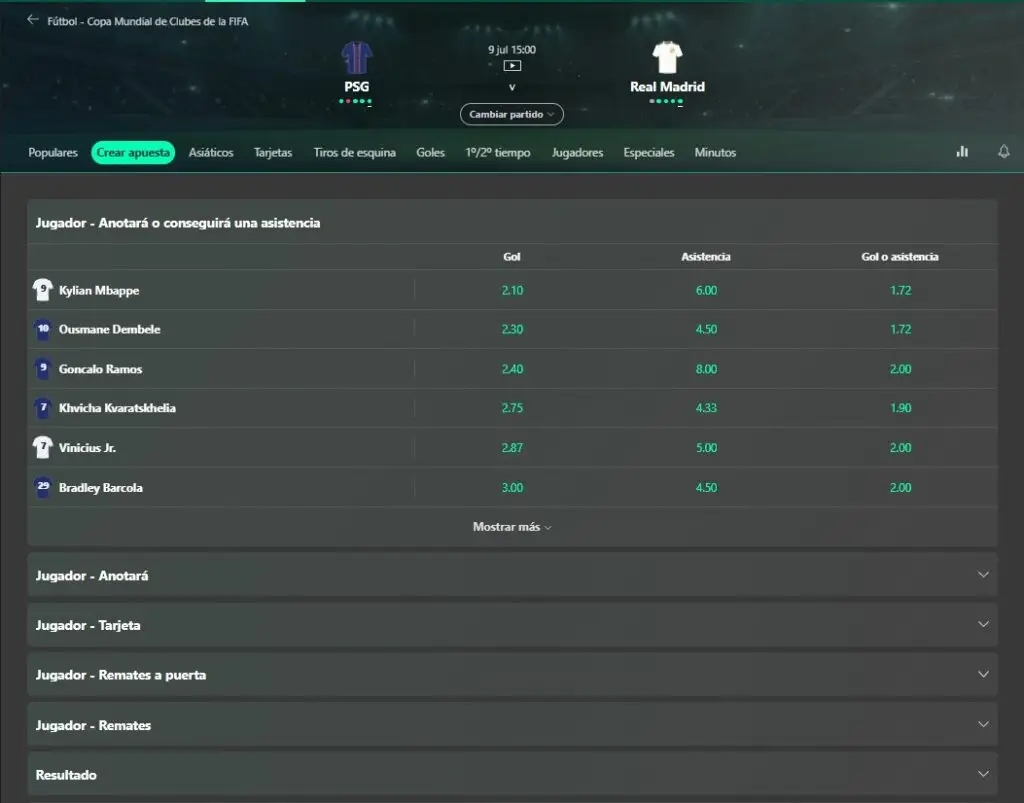
Task: Click the Real Madrid jersey icon
Action: point(667,58)
